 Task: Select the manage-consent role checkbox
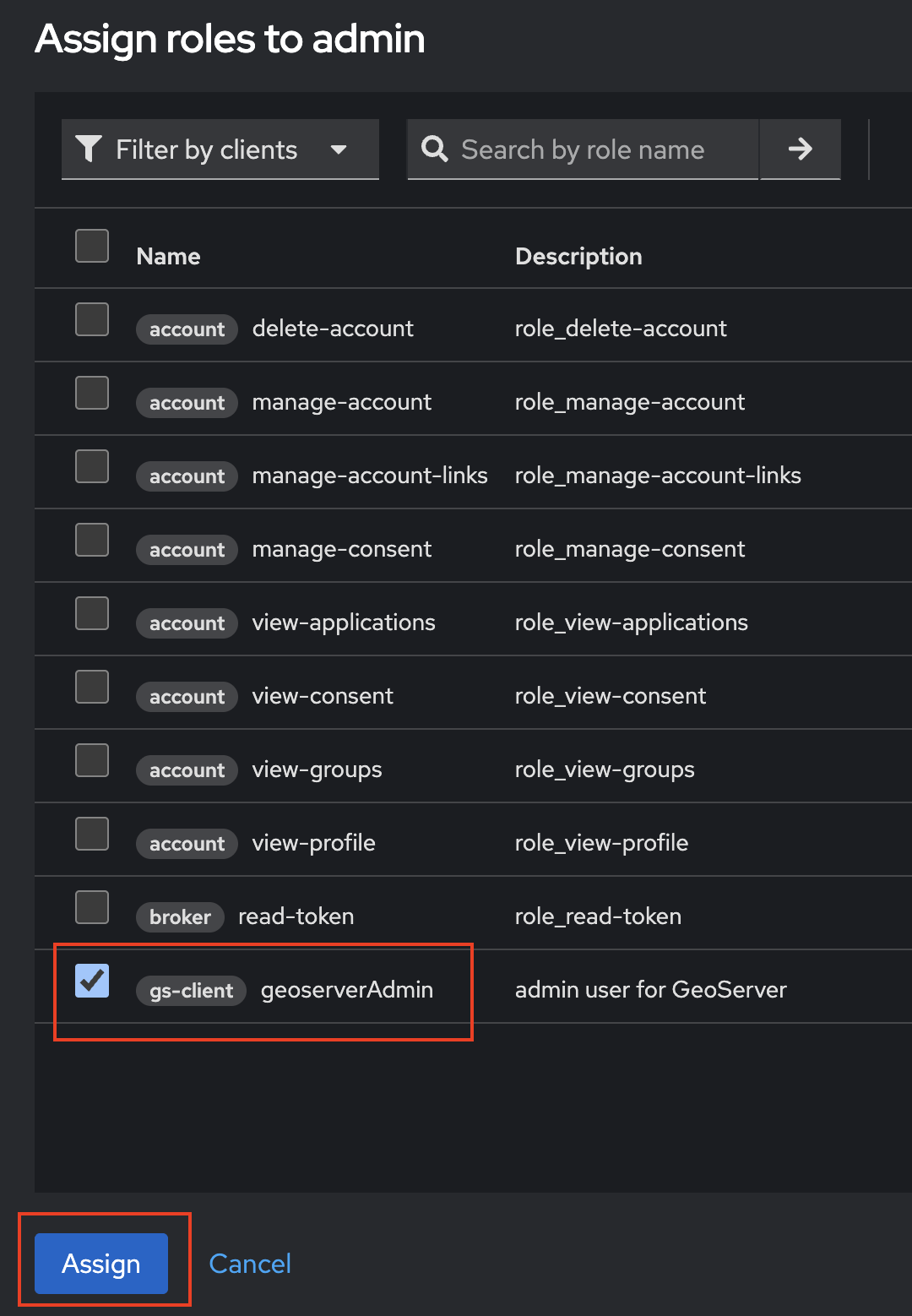(92, 540)
